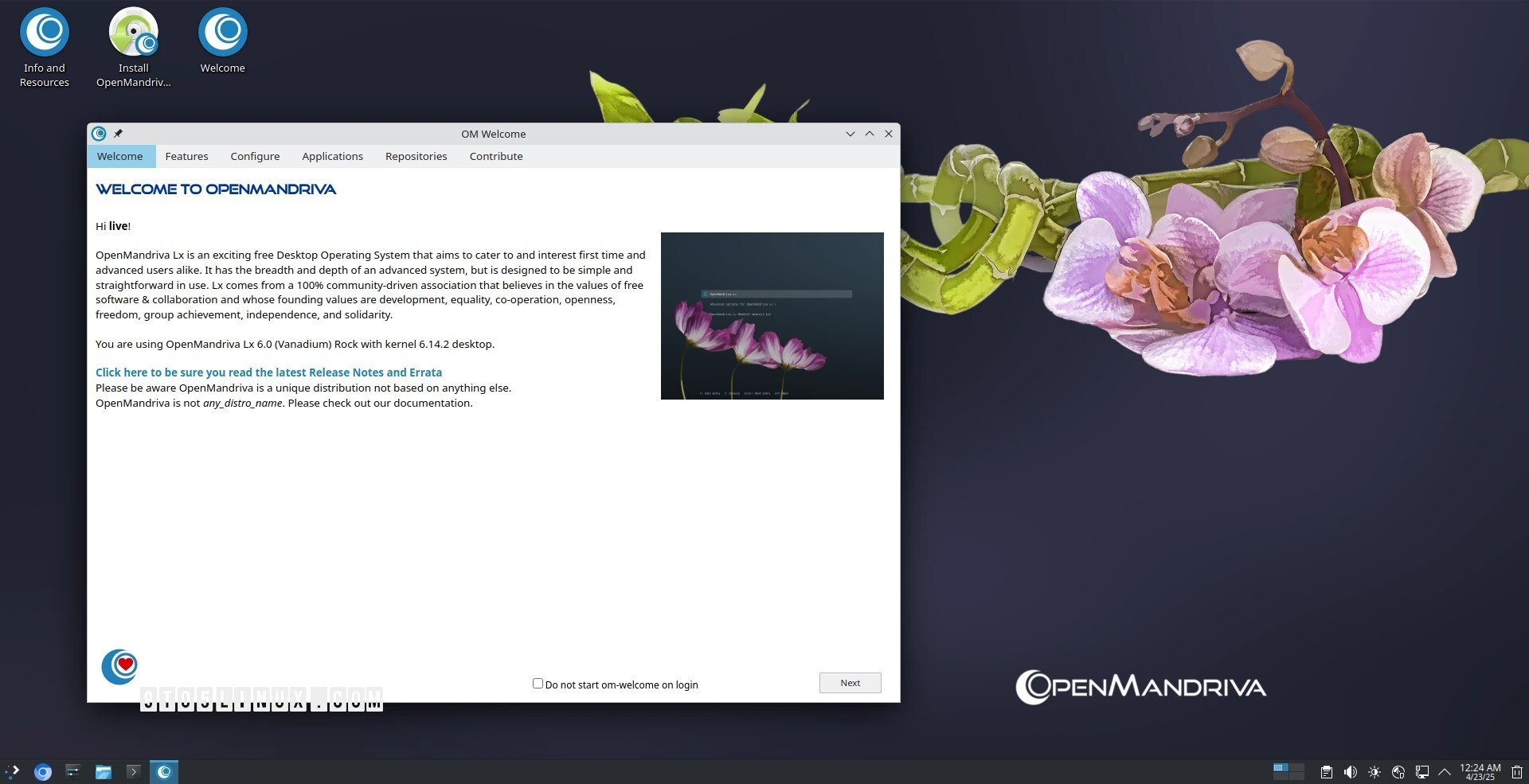
Task: Click the OM Welcome window menu icon
Action: coord(99,134)
